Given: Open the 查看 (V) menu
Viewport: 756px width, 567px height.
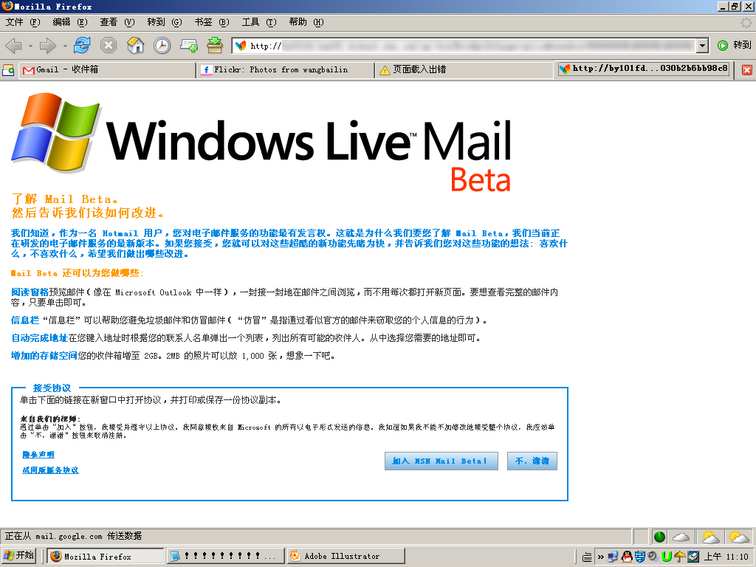Looking at the screenshot, I should 117,22.
